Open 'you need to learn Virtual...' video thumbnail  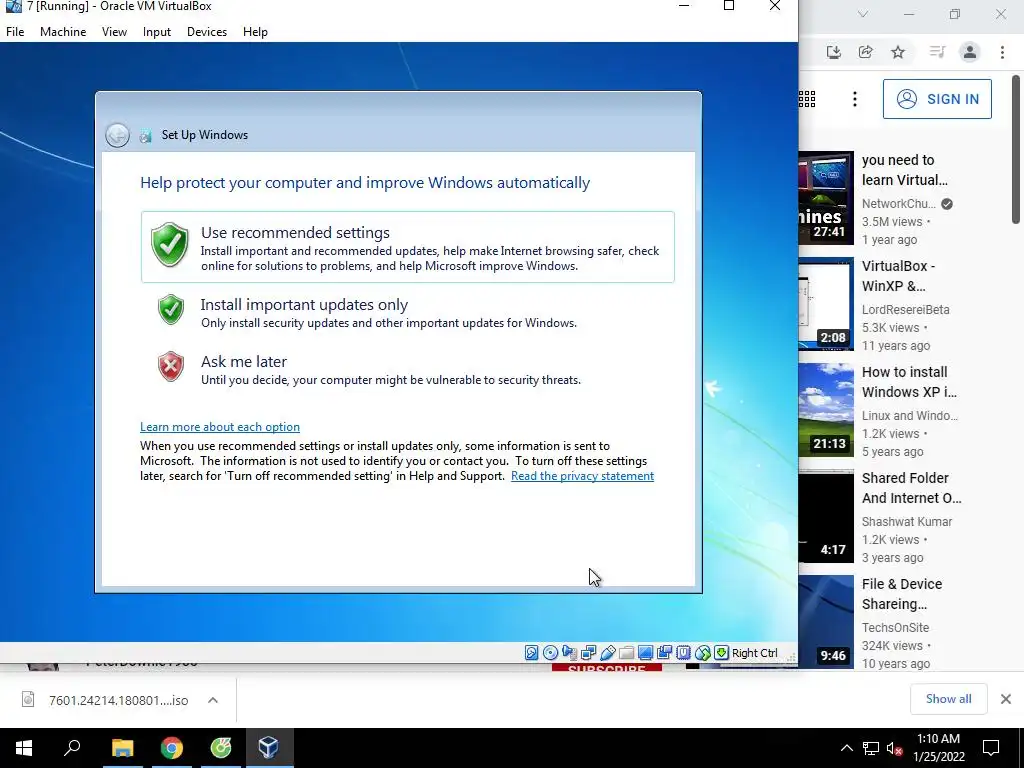[826, 198]
